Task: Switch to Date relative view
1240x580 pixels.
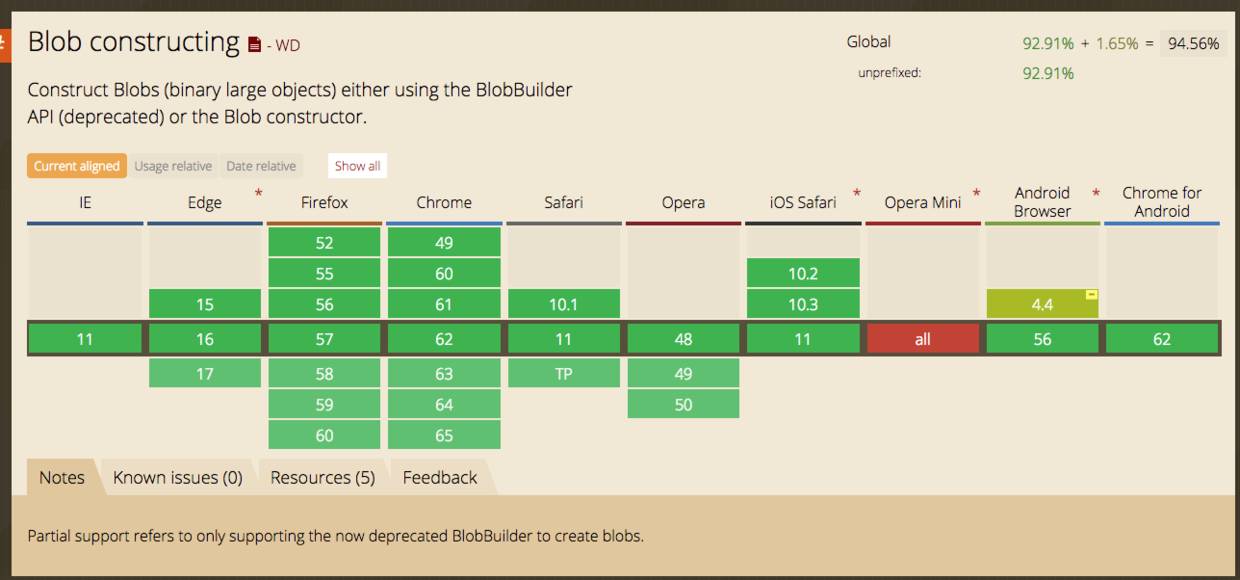Action: click(x=261, y=166)
